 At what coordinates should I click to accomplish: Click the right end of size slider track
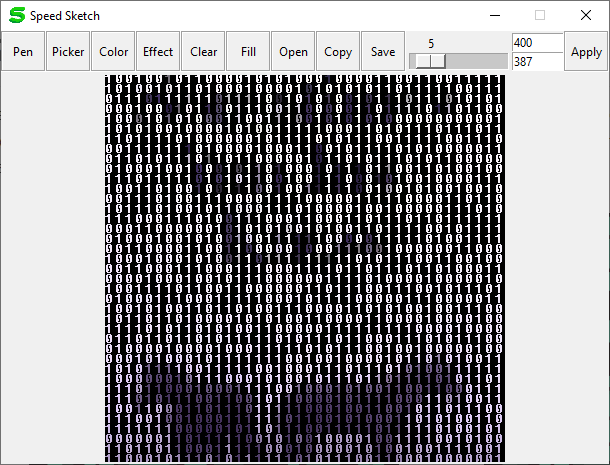[503, 61]
